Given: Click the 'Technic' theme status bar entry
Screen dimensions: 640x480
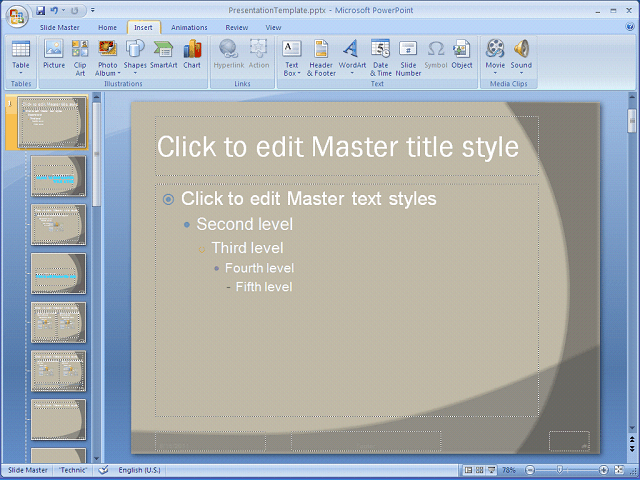Looking at the screenshot, I should 73,470.
